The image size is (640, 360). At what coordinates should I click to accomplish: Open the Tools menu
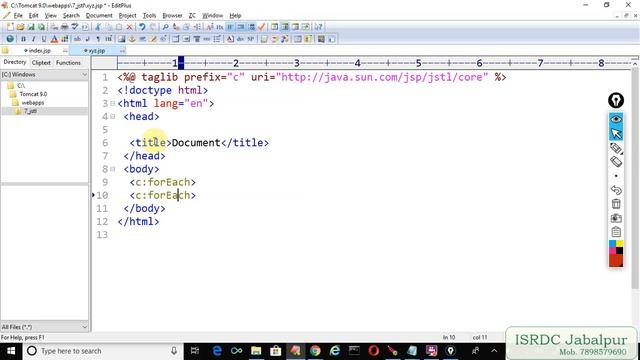(x=149, y=16)
